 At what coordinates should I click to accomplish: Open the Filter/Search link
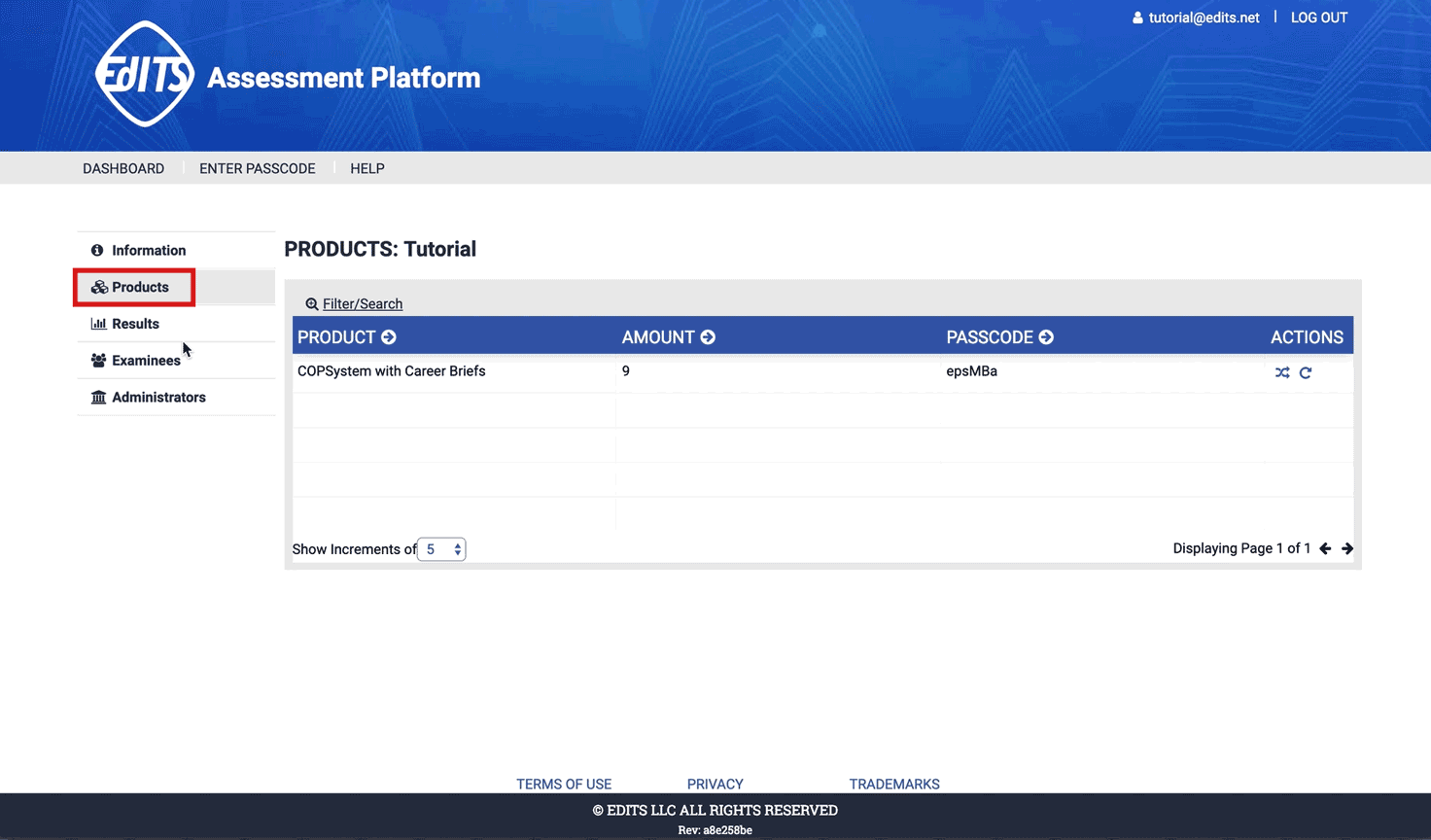point(363,304)
